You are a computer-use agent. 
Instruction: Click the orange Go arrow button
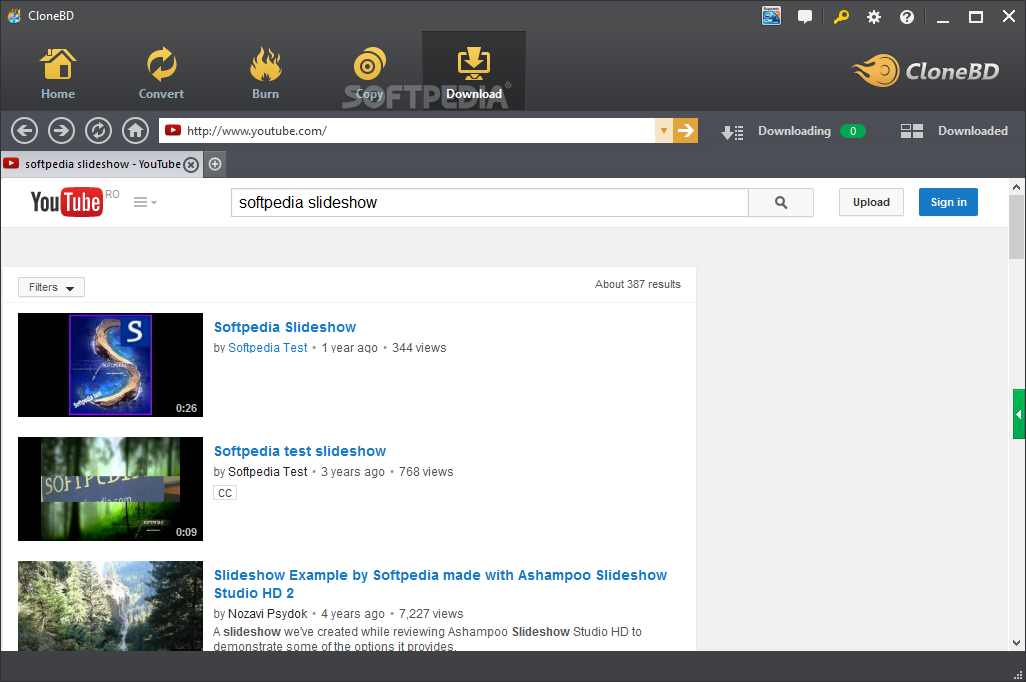click(x=686, y=130)
